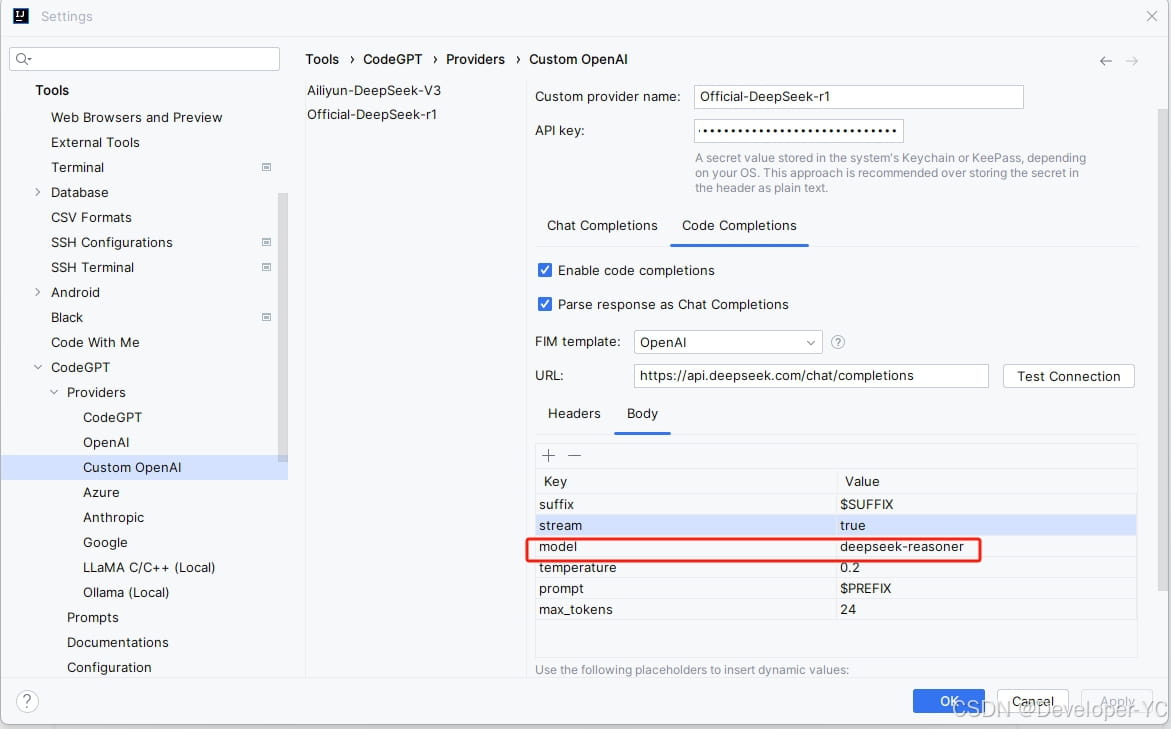Click the forward navigation arrow
Screen dimensions: 1171x729
point(1132,61)
